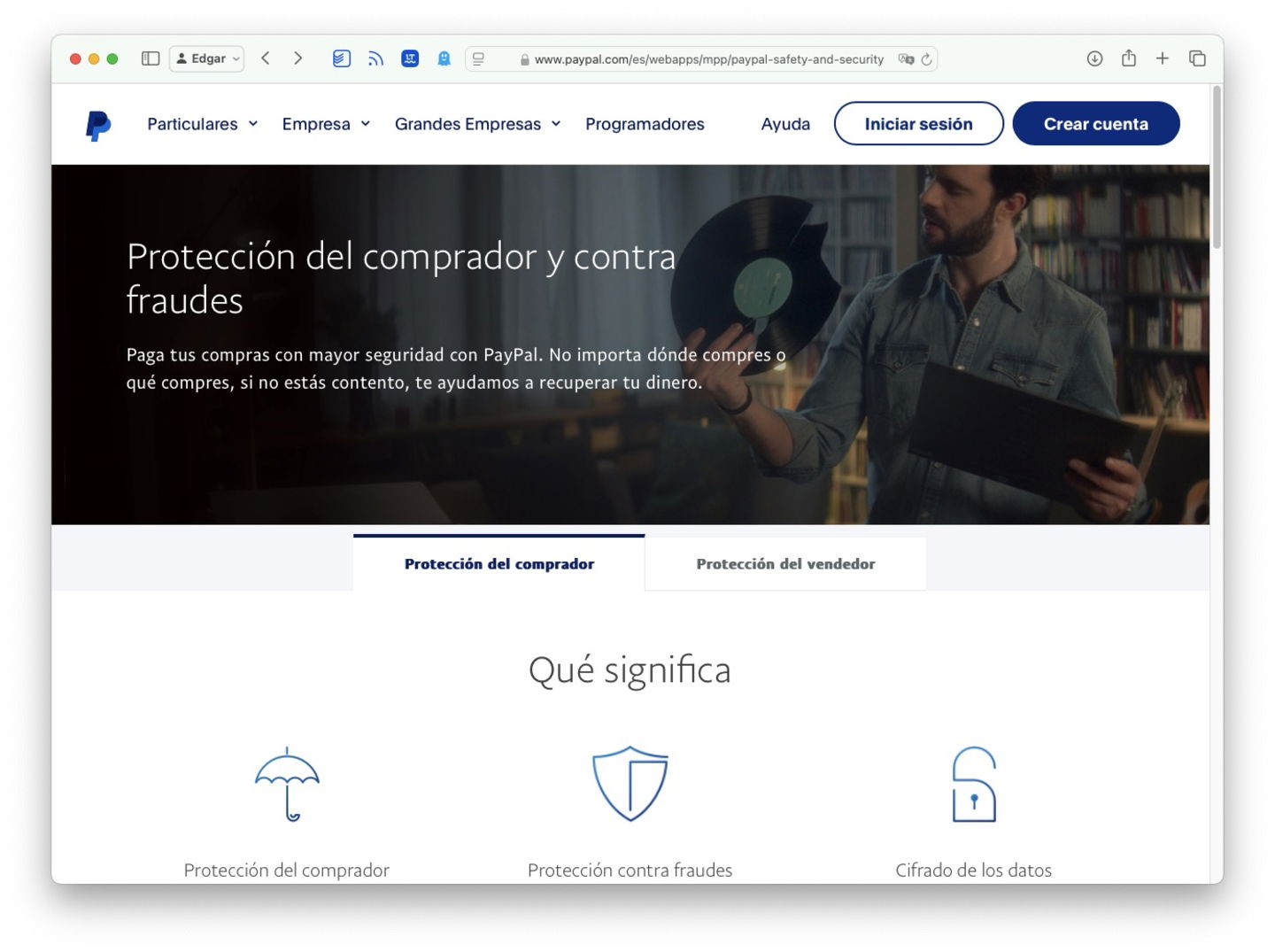The image size is (1275, 952).
Task: Open the blue square translate extension
Action: click(410, 58)
